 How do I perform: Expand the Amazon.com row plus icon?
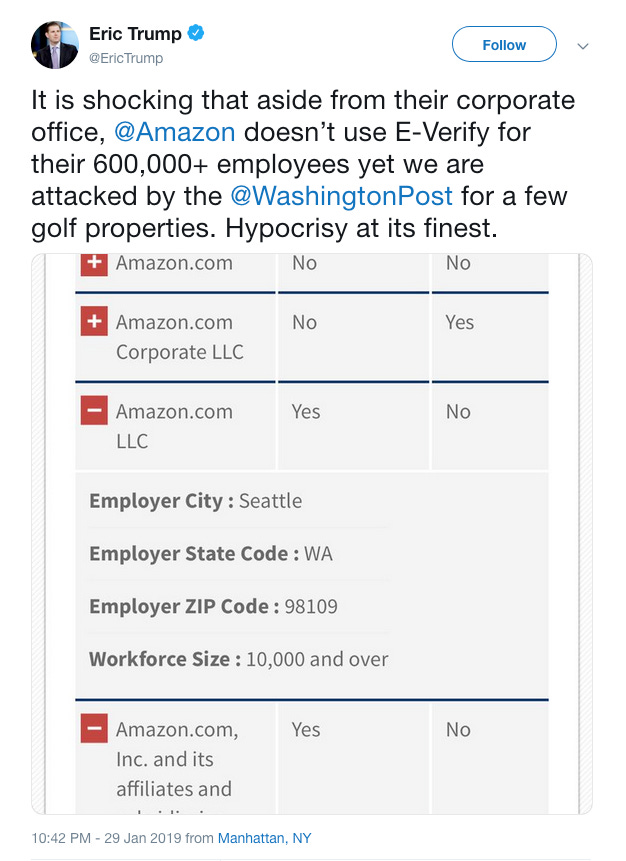(x=94, y=263)
